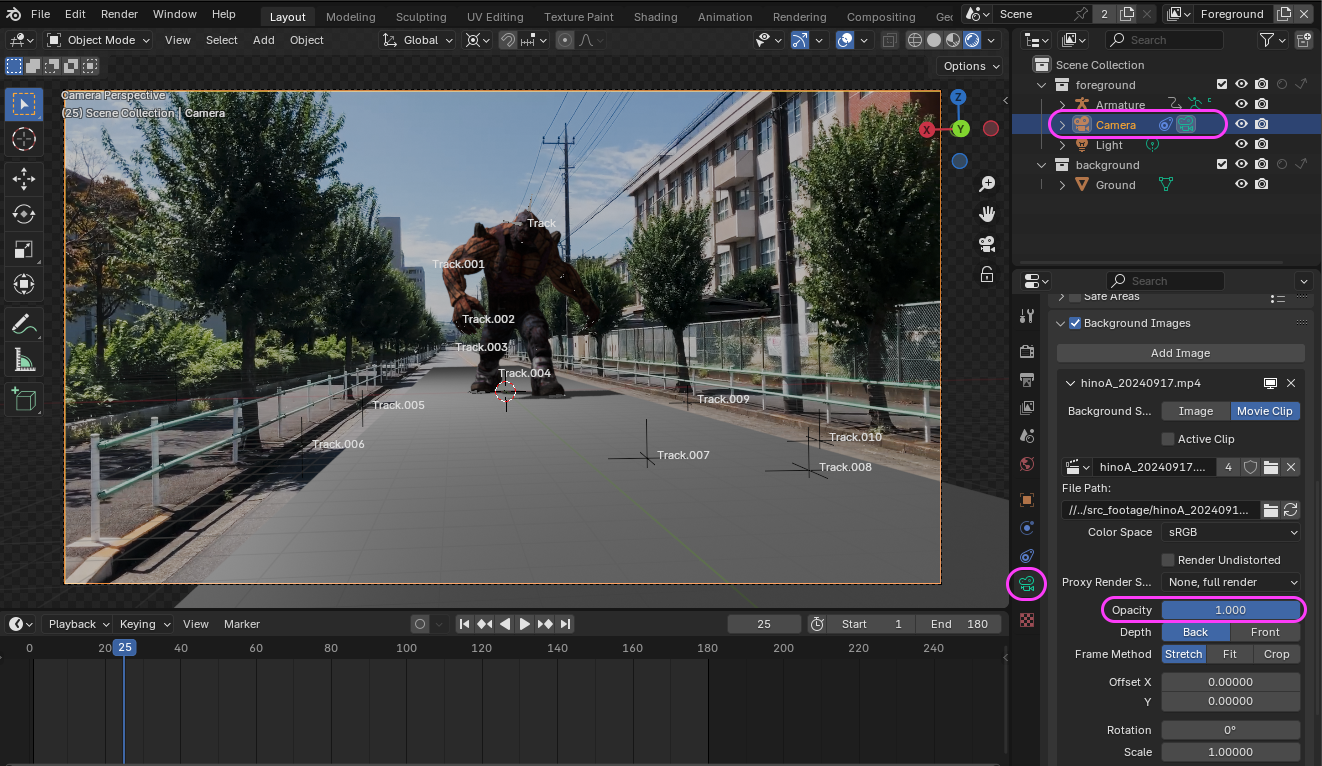Image resolution: width=1322 pixels, height=766 pixels.
Task: Uncheck the Background Images checkbox
Action: point(1075,323)
